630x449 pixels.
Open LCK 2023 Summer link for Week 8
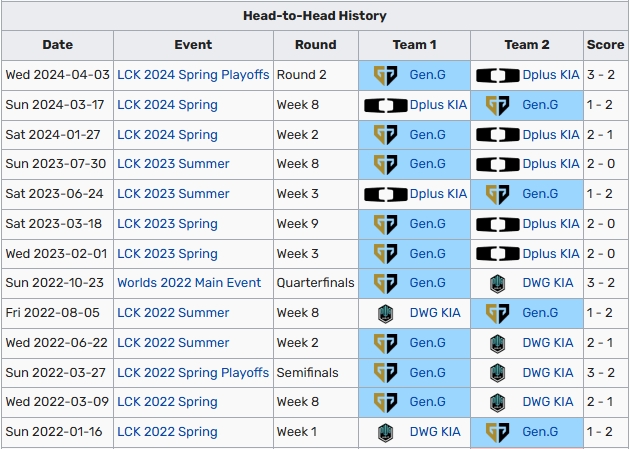[x=173, y=164]
